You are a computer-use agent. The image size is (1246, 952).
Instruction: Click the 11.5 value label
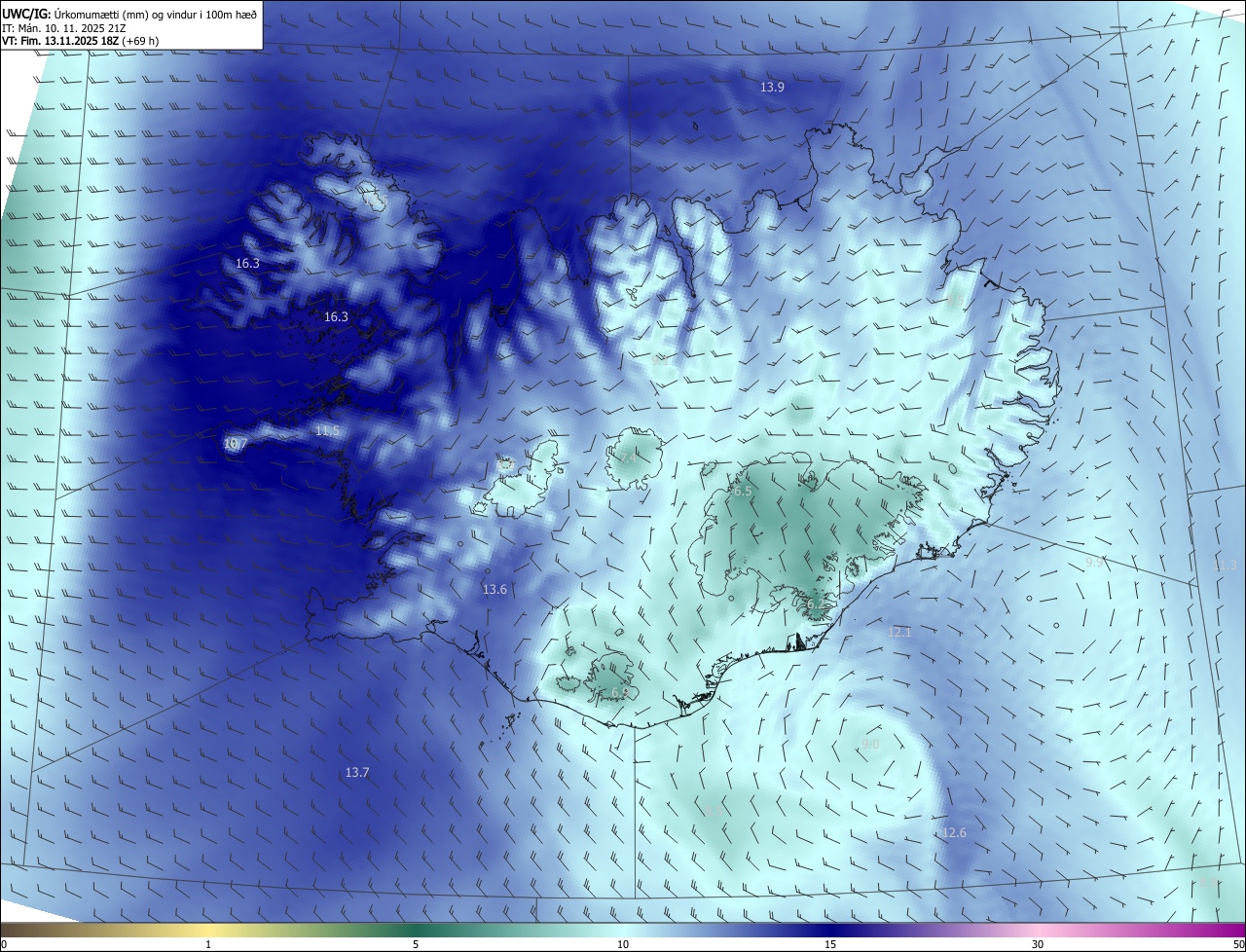(328, 431)
